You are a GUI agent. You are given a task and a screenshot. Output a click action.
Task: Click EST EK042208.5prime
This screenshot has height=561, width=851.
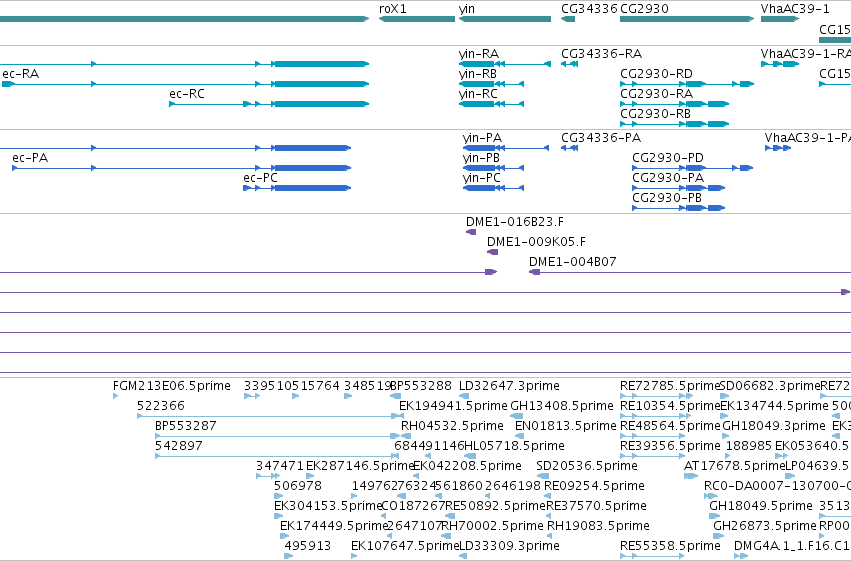point(467,466)
